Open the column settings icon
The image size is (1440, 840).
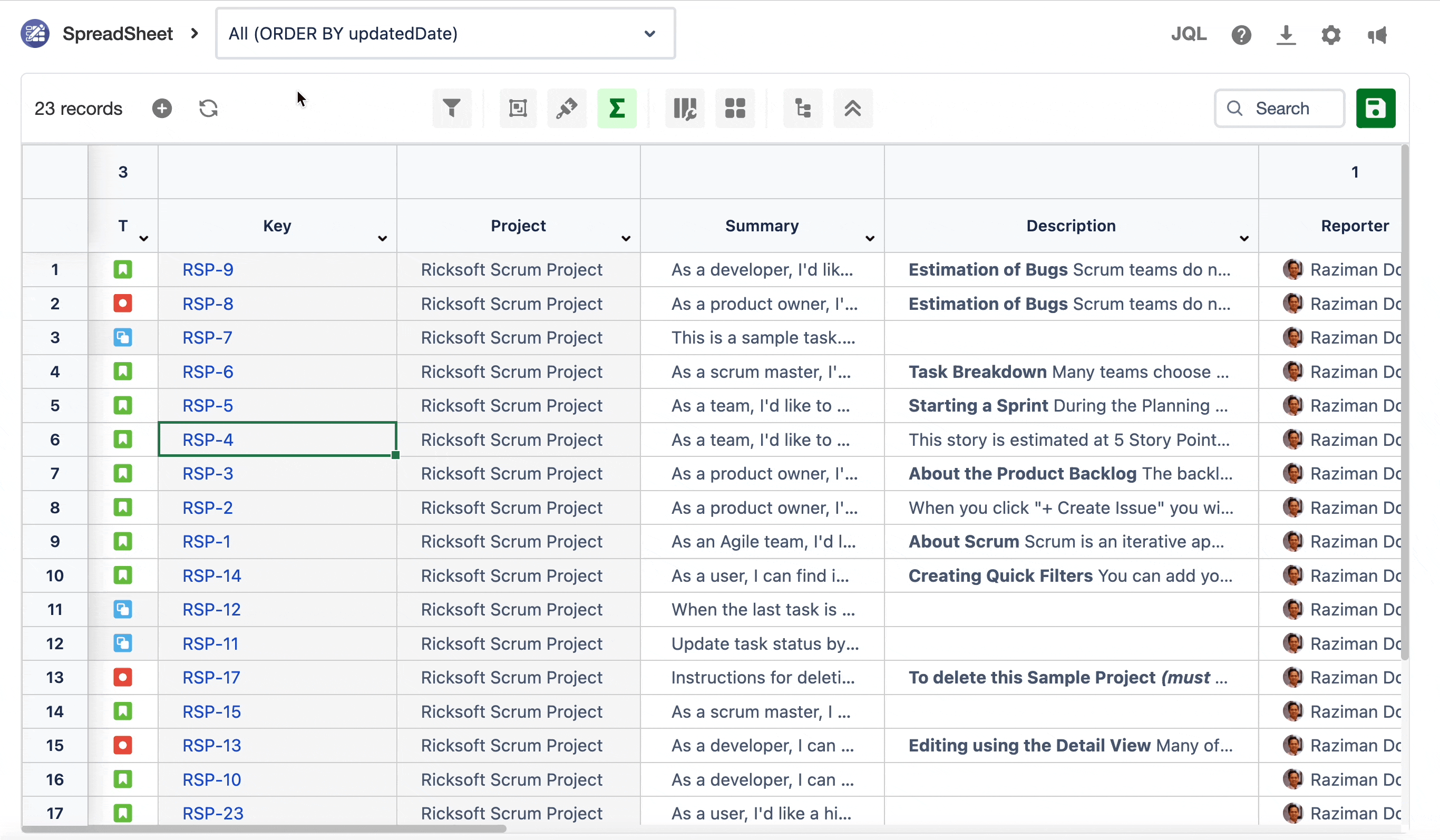684,108
